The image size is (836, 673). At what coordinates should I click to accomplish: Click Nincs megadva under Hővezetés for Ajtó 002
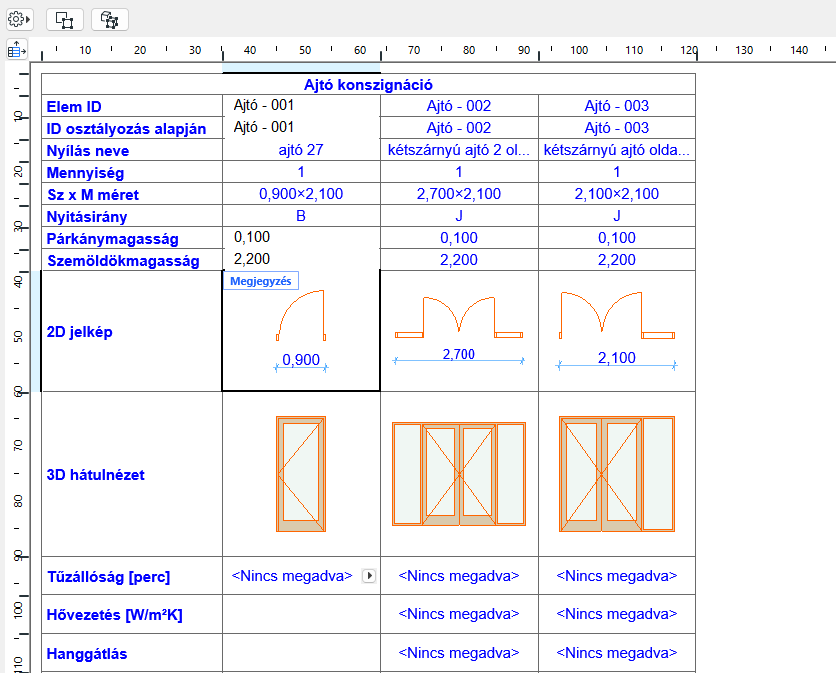[459, 614]
